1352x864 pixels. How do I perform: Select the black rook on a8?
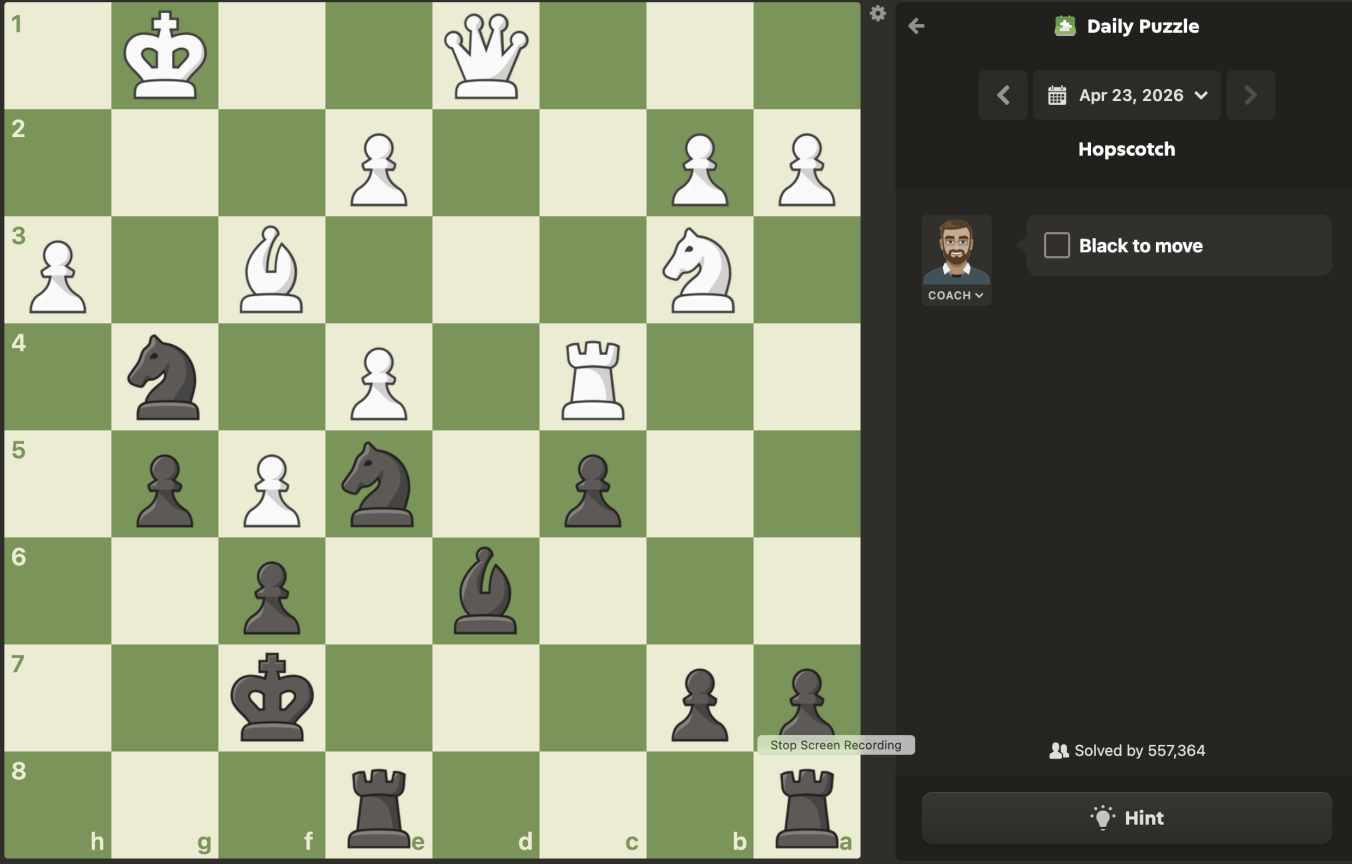(x=807, y=808)
